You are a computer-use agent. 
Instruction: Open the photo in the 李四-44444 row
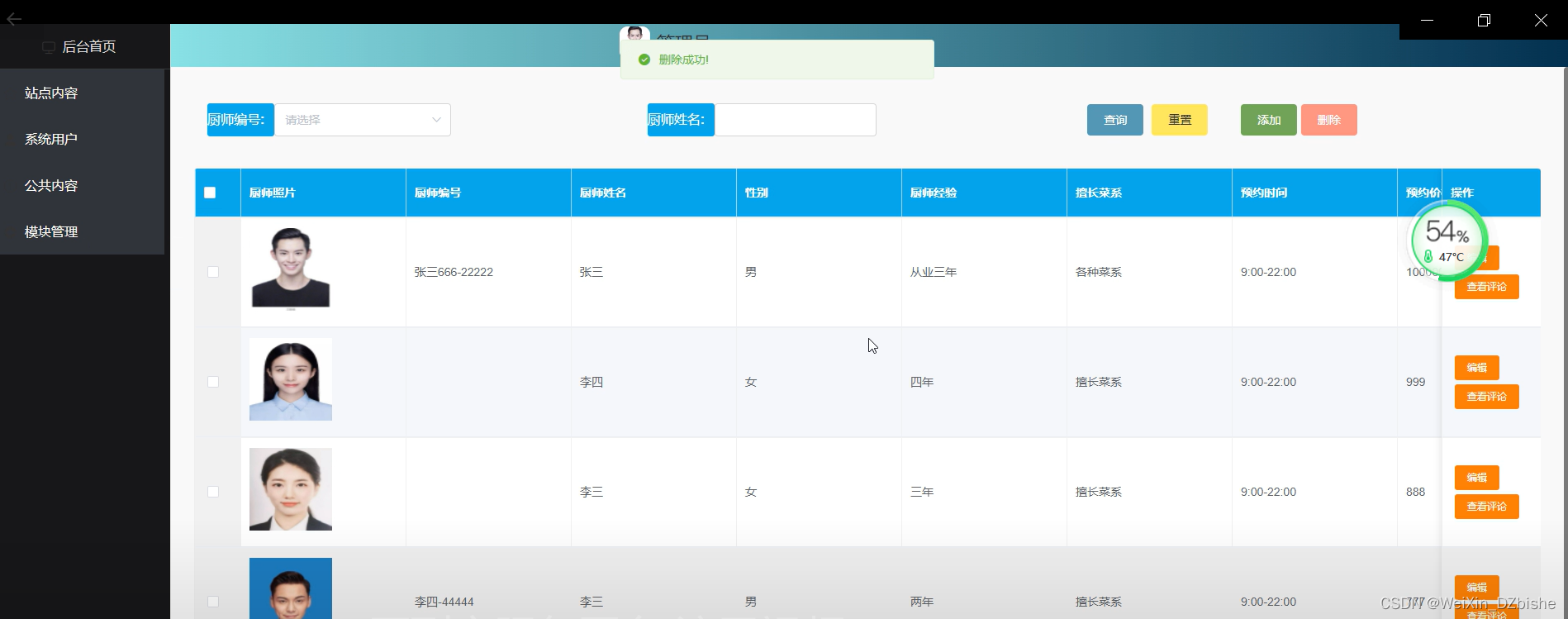click(x=291, y=588)
